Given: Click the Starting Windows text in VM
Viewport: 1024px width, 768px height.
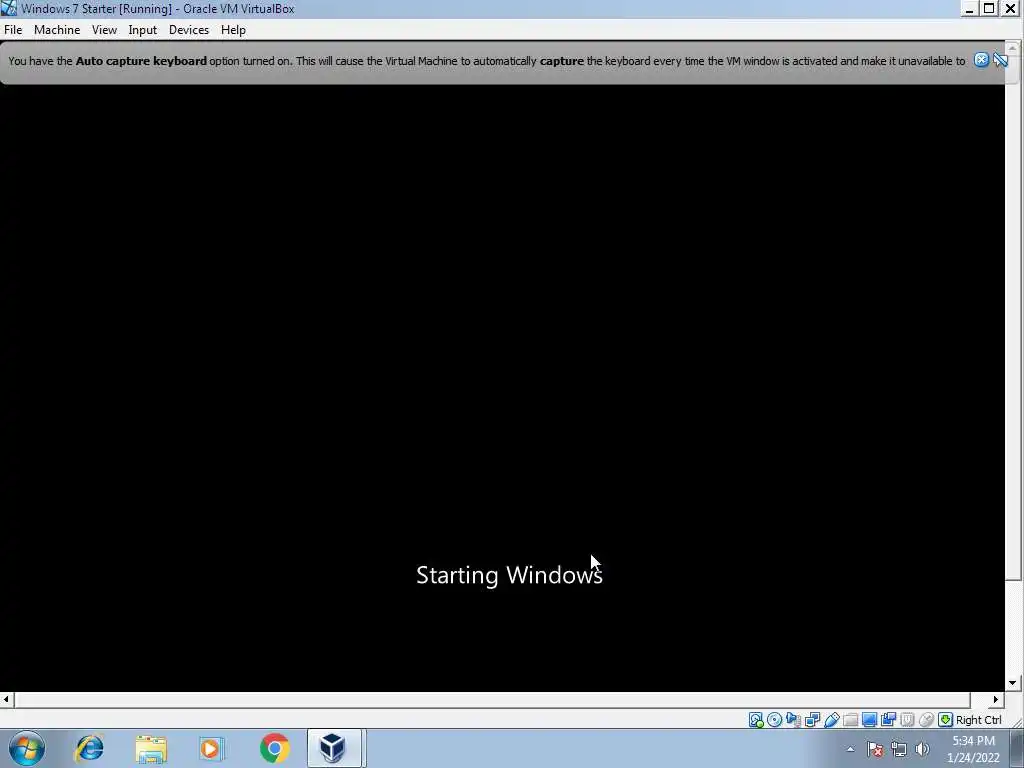Looking at the screenshot, I should 509,575.
